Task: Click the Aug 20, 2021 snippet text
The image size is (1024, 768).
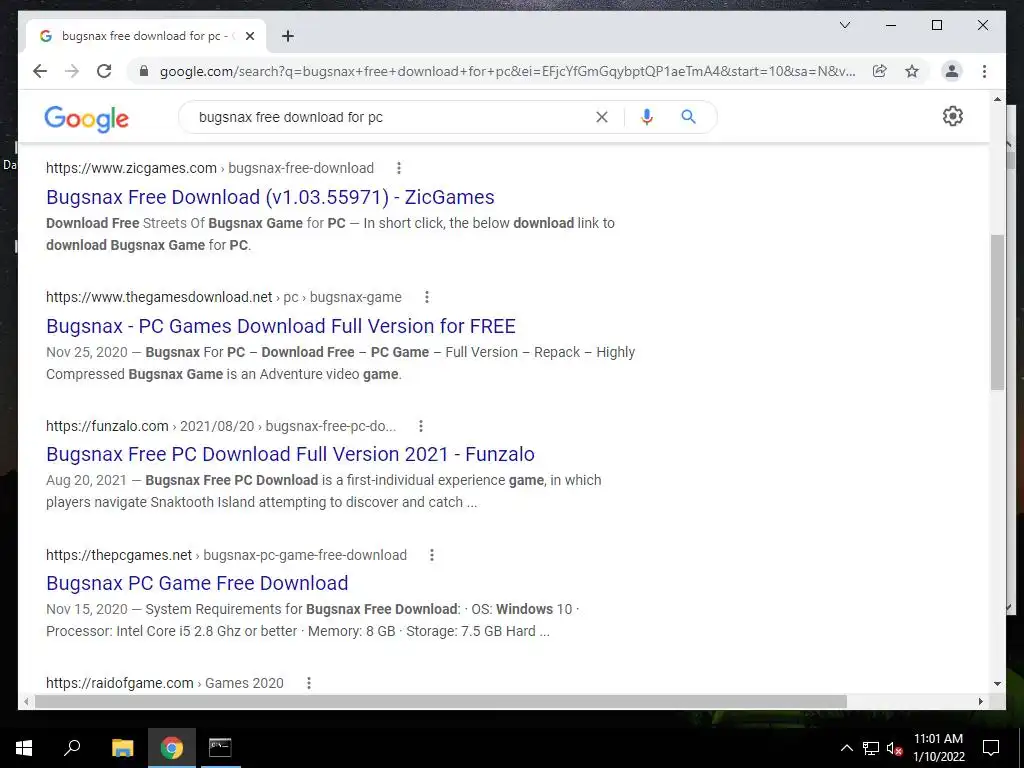Action: (x=323, y=491)
